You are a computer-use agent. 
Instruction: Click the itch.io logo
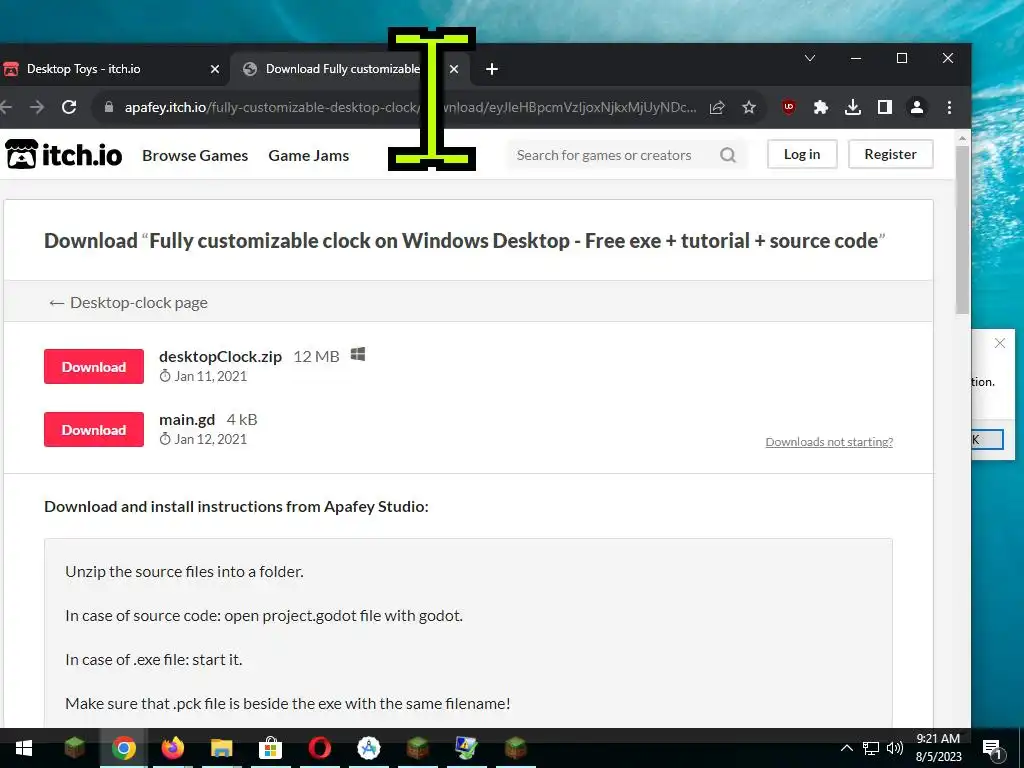click(x=64, y=155)
